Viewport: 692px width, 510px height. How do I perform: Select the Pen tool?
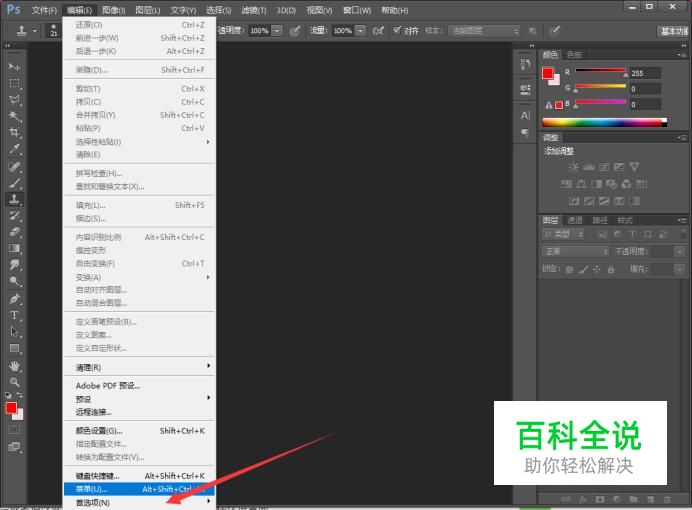(14, 299)
